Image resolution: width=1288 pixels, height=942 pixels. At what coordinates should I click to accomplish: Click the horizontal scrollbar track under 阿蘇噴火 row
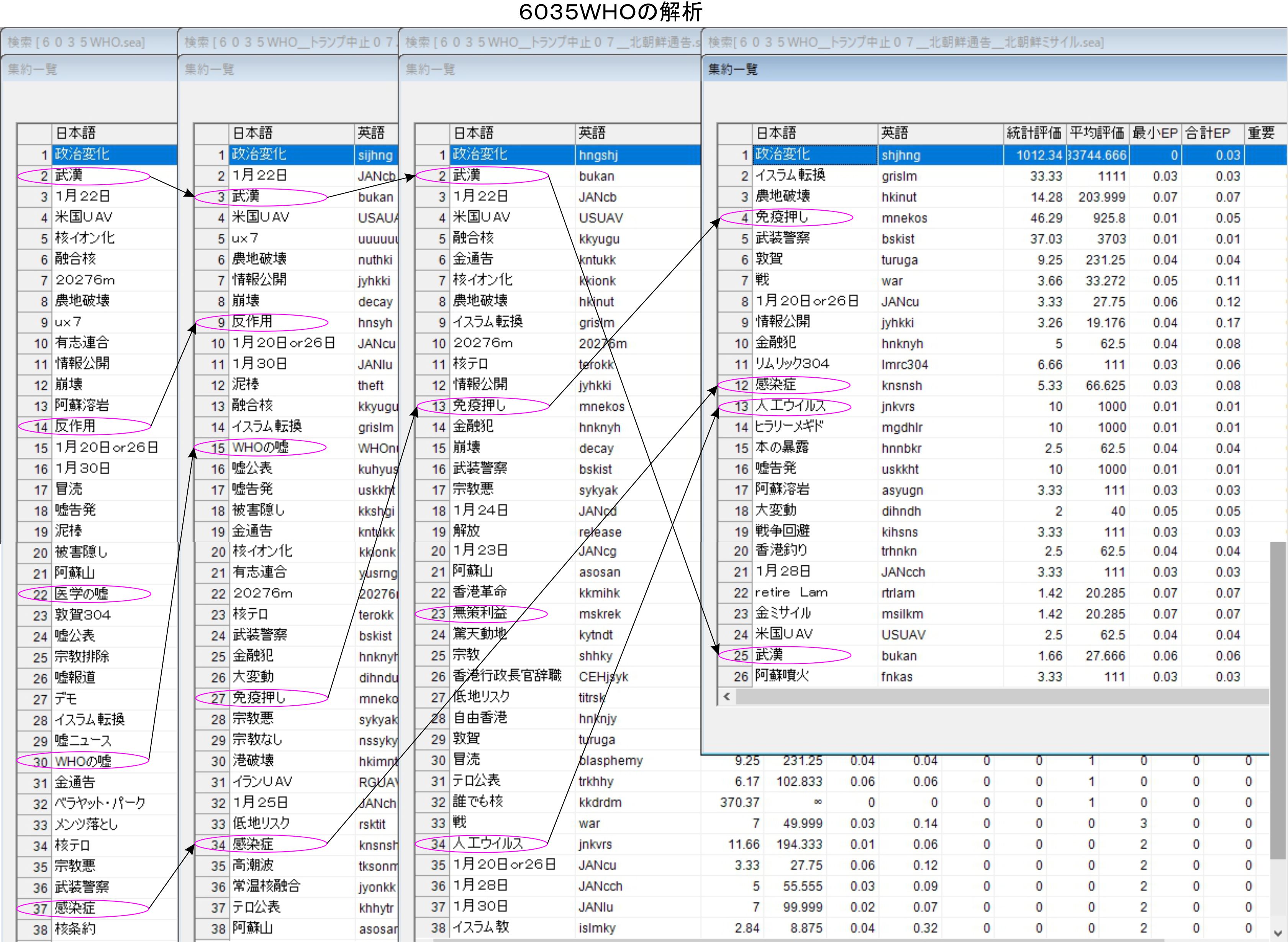coord(998,696)
